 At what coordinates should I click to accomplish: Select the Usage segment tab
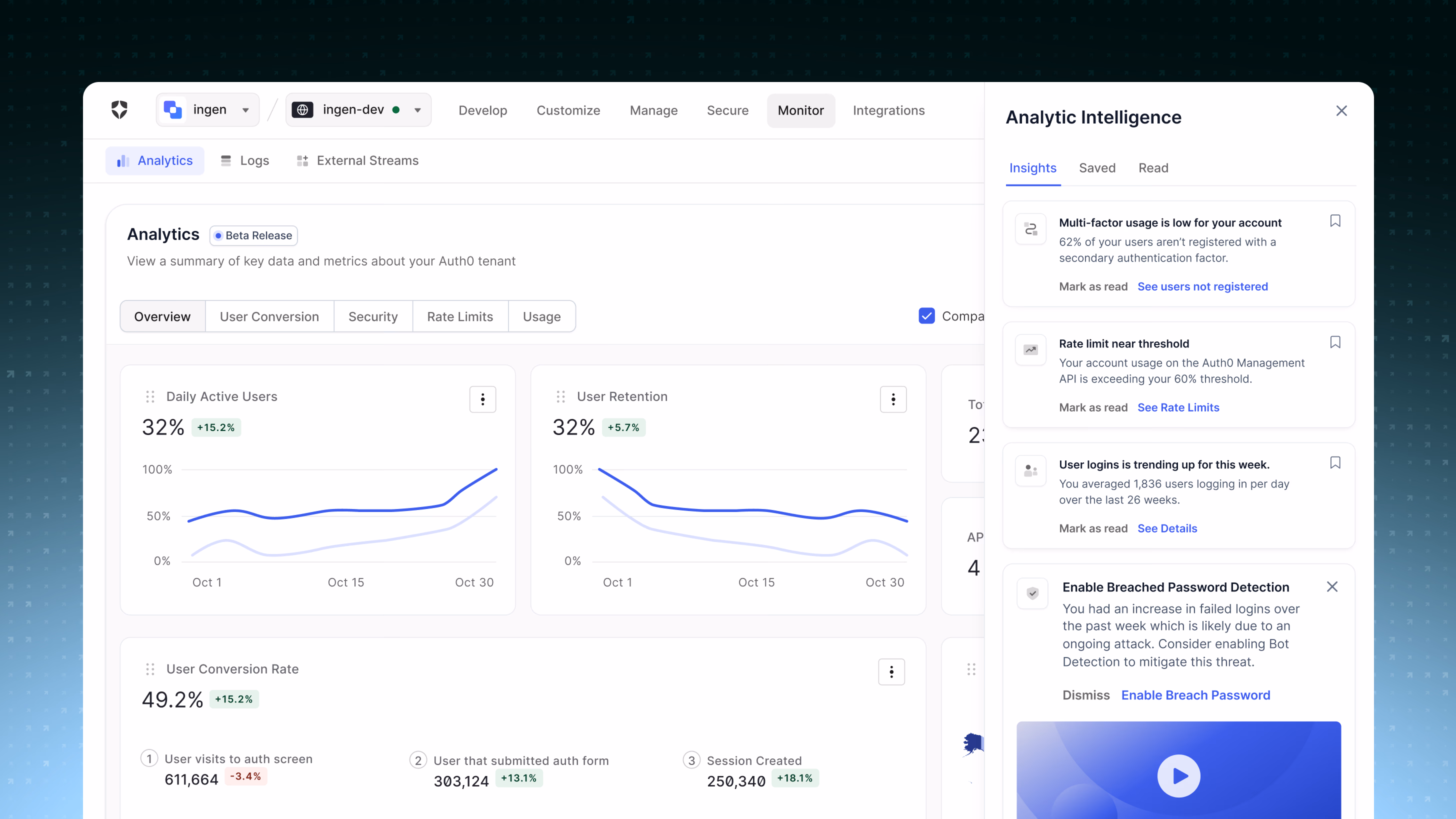click(x=541, y=316)
